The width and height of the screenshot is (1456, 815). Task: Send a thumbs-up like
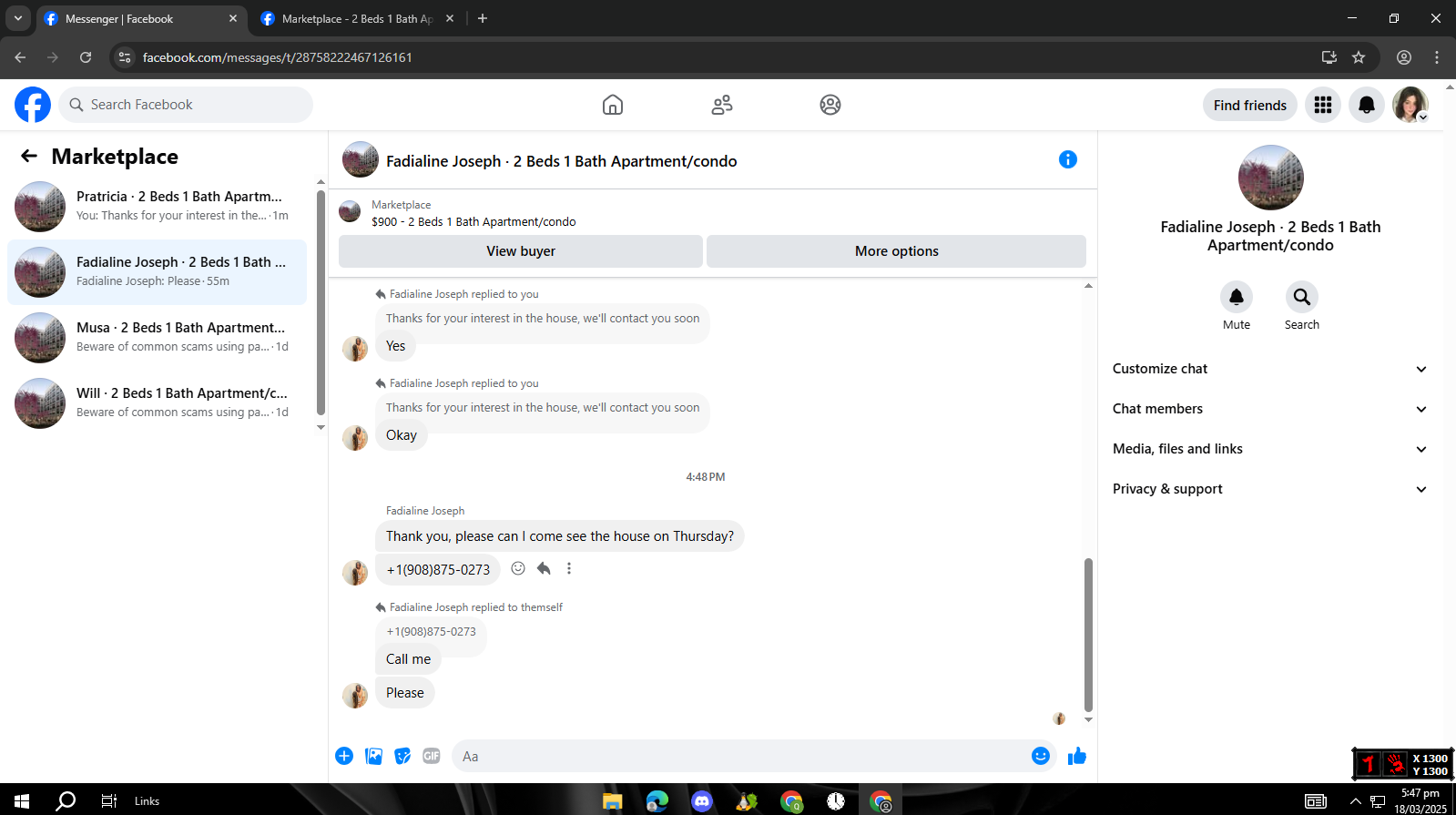(1077, 756)
